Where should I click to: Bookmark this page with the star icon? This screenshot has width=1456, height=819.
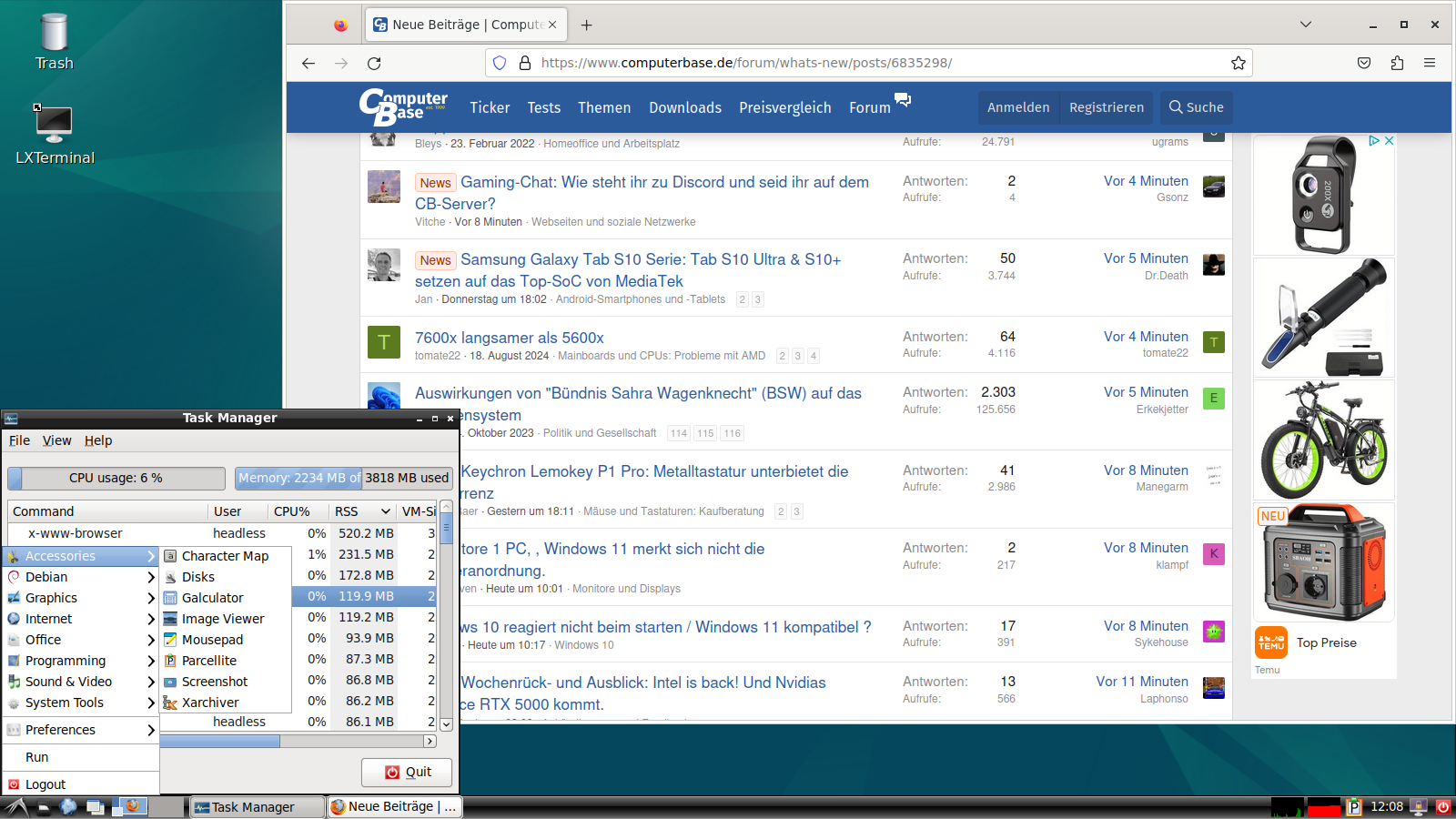tap(1239, 63)
